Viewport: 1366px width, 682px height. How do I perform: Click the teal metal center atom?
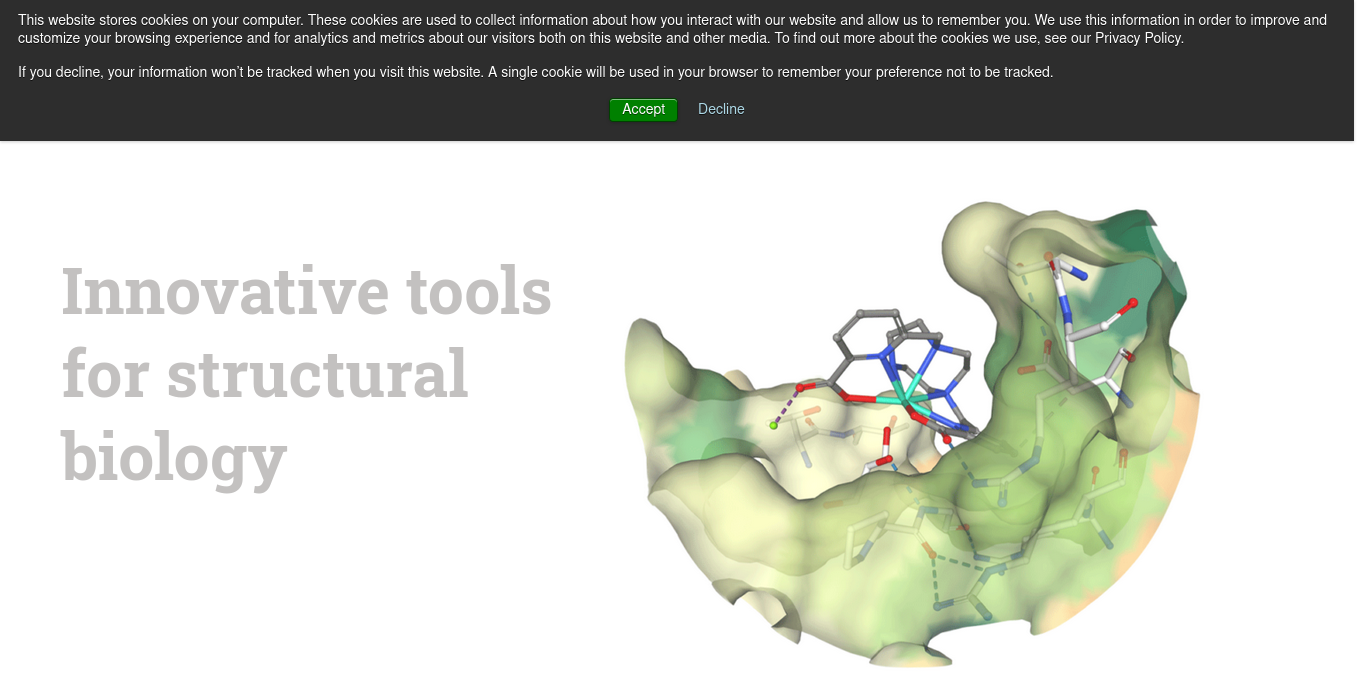pos(905,393)
